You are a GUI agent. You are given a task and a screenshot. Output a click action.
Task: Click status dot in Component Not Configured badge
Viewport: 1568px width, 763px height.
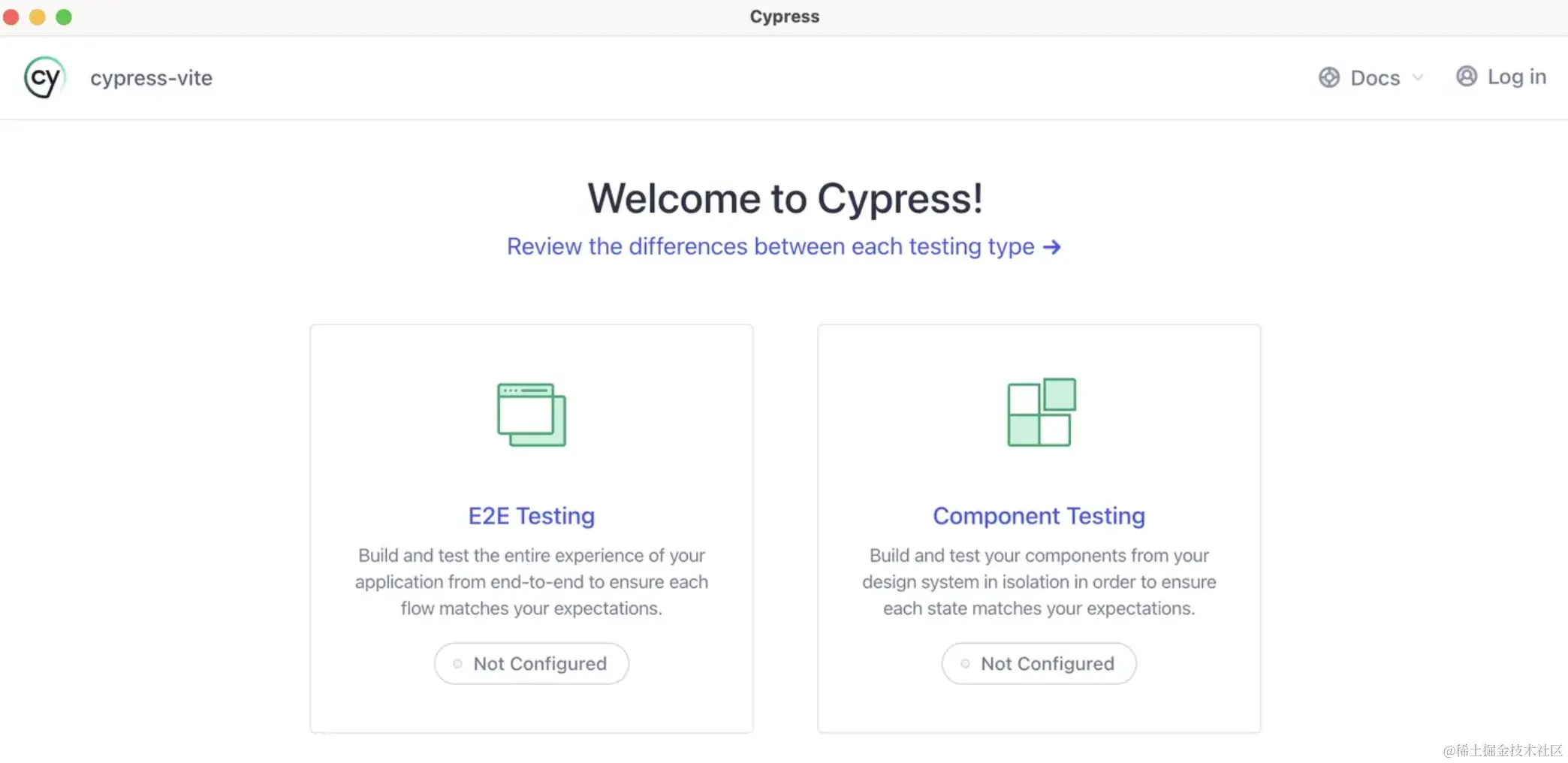[x=965, y=663]
